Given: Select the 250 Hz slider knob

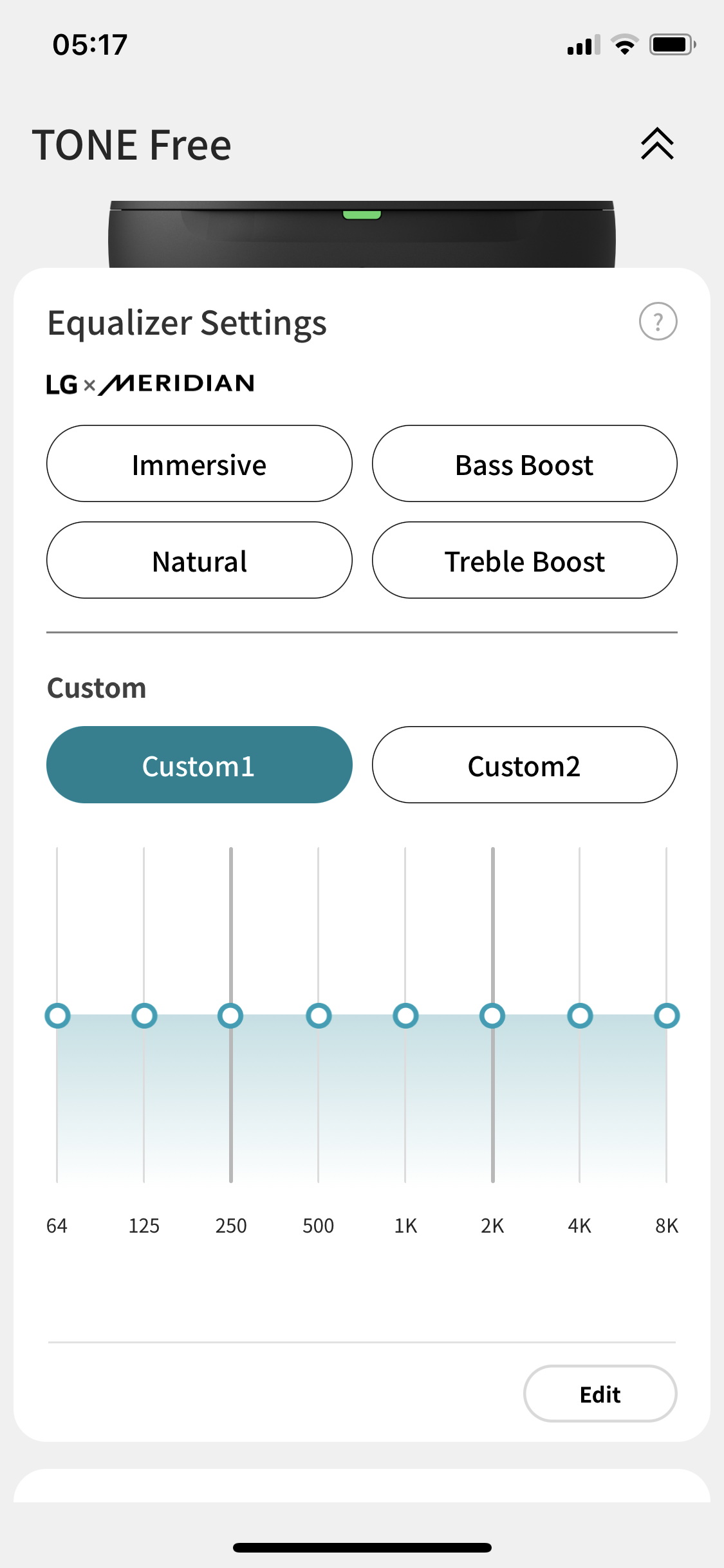Looking at the screenshot, I should (x=230, y=1016).
